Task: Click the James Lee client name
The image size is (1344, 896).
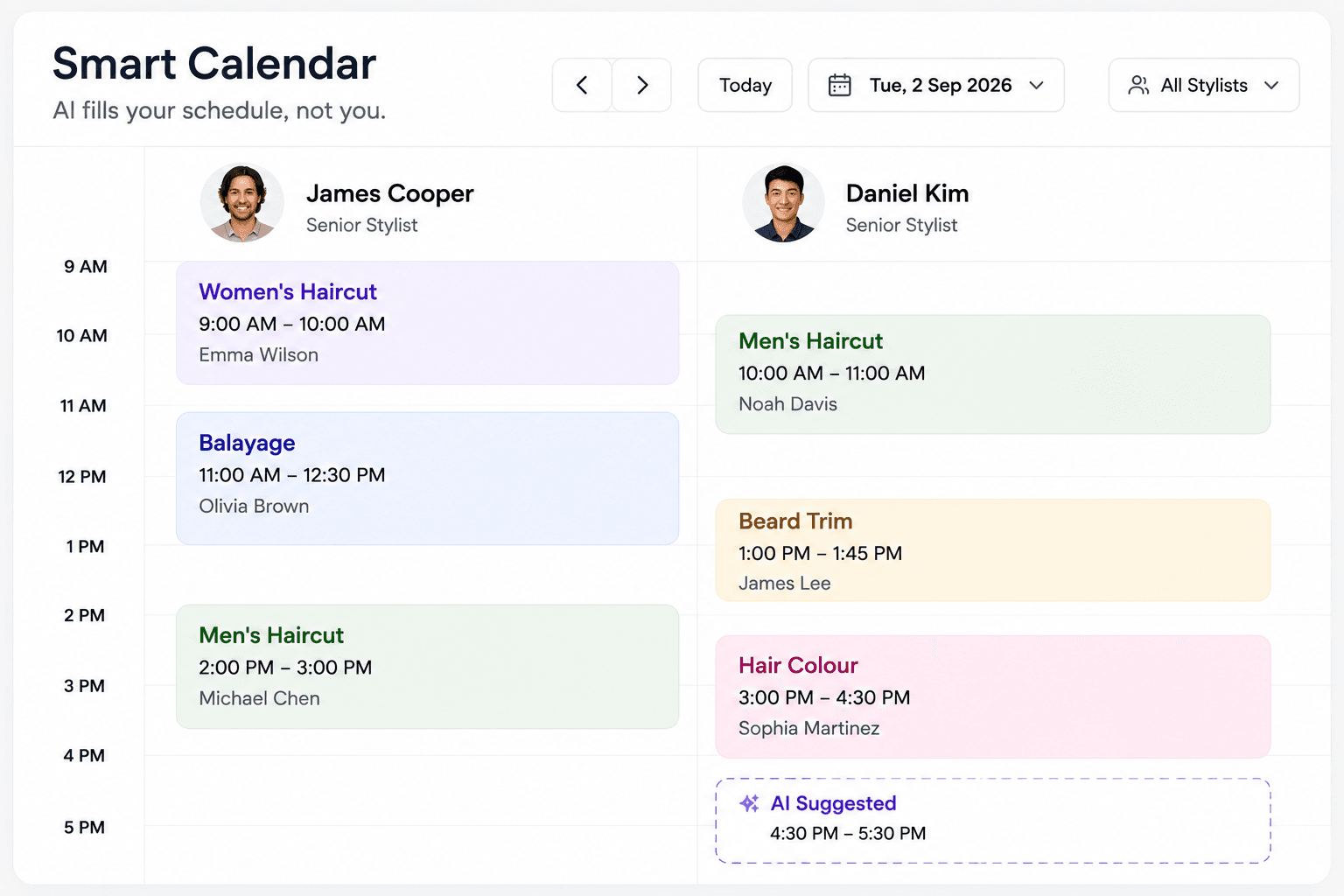Action: click(x=785, y=583)
